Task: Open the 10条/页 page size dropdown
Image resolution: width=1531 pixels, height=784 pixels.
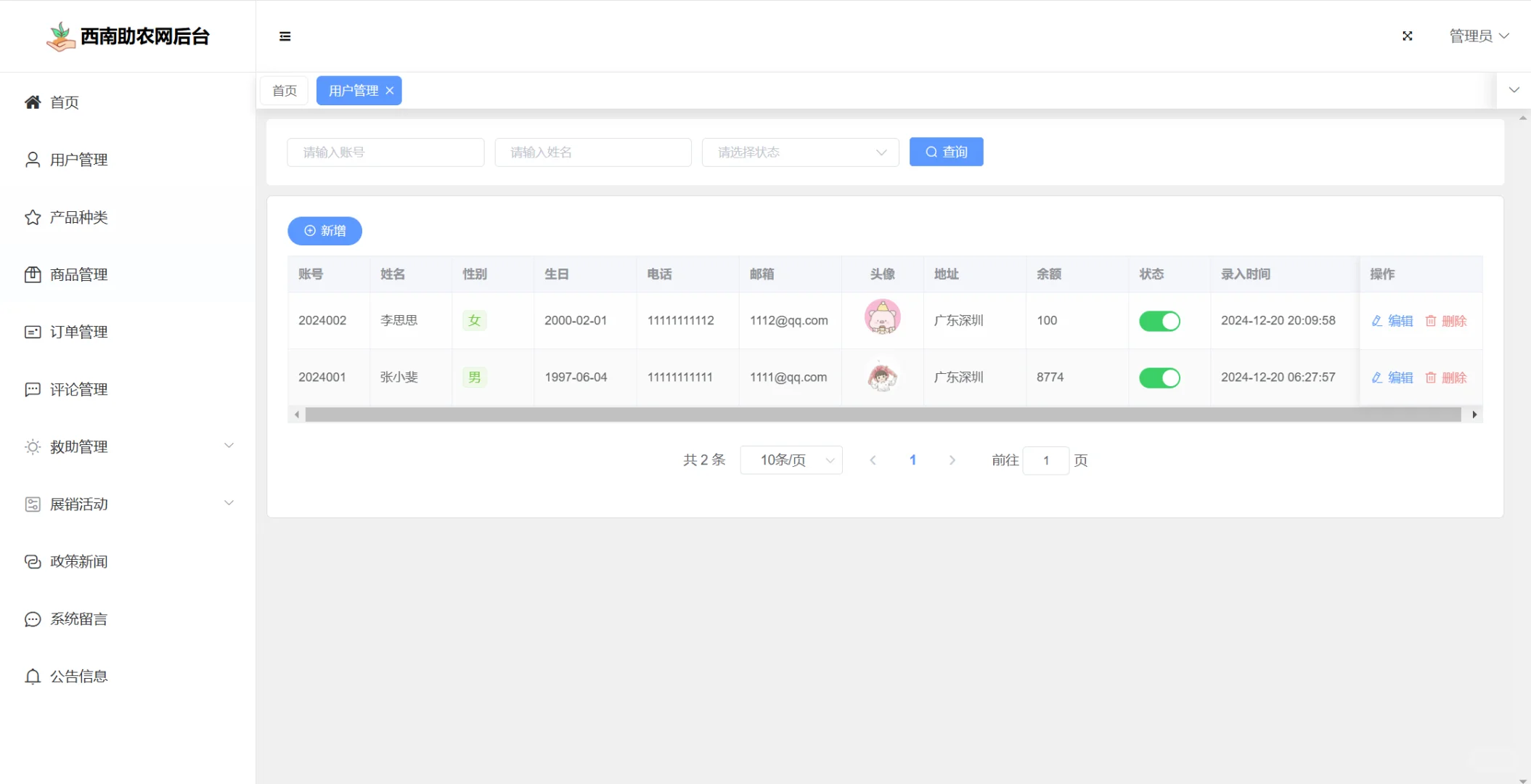Action: click(791, 460)
